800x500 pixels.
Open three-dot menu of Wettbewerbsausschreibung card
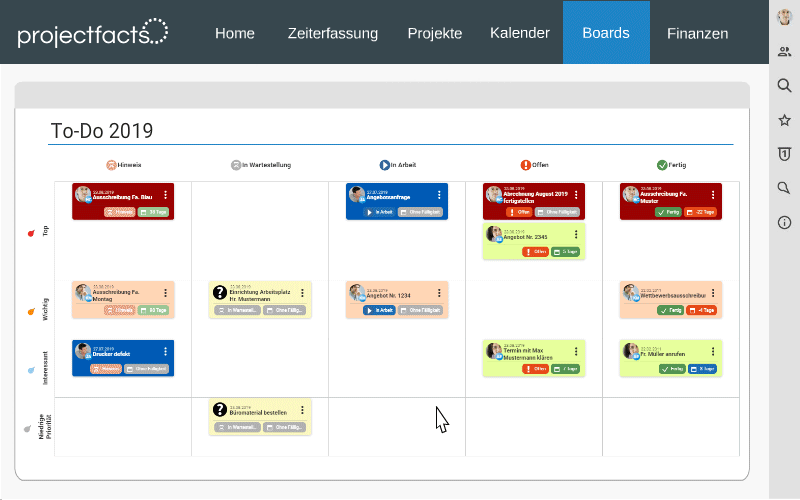click(x=713, y=293)
